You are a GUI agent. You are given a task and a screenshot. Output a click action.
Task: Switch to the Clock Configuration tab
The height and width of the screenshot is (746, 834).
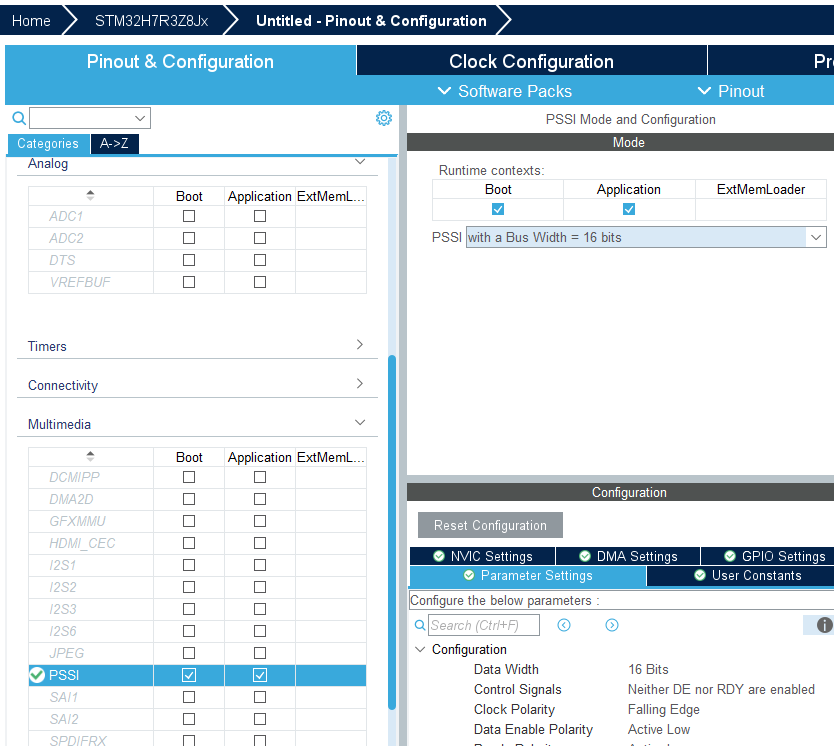[x=531, y=61]
